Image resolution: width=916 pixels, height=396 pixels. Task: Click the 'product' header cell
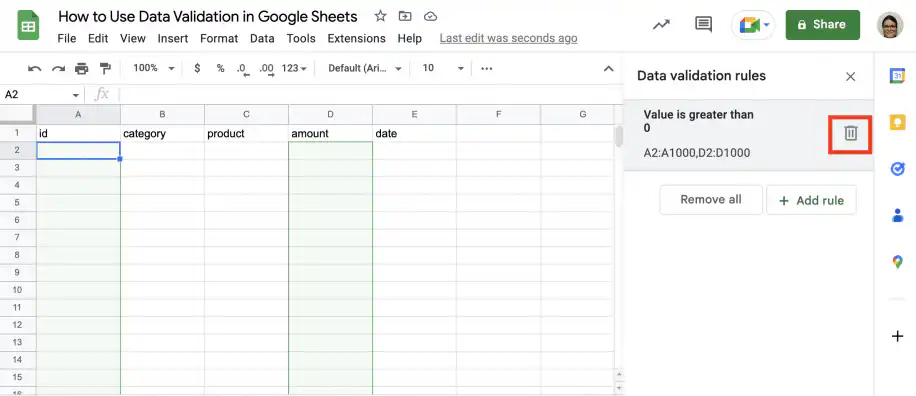247,133
